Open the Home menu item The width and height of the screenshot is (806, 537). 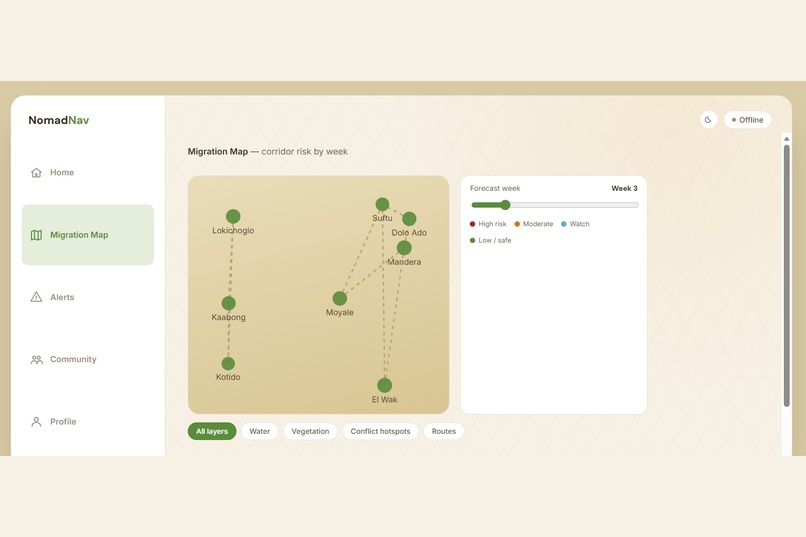click(x=88, y=173)
